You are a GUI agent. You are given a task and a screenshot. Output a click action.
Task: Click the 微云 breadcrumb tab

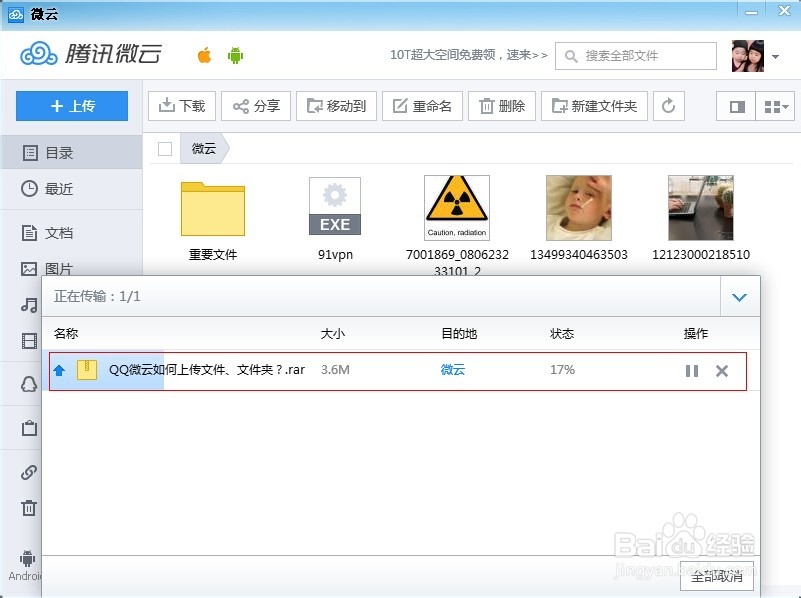point(204,149)
